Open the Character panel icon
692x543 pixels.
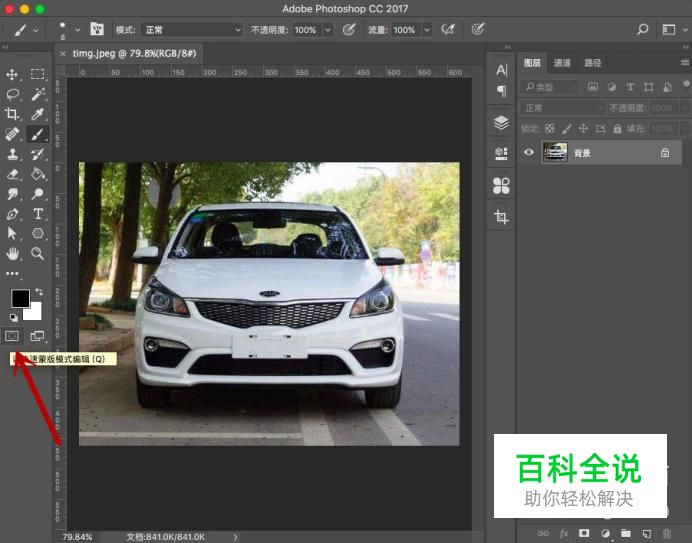pos(501,70)
